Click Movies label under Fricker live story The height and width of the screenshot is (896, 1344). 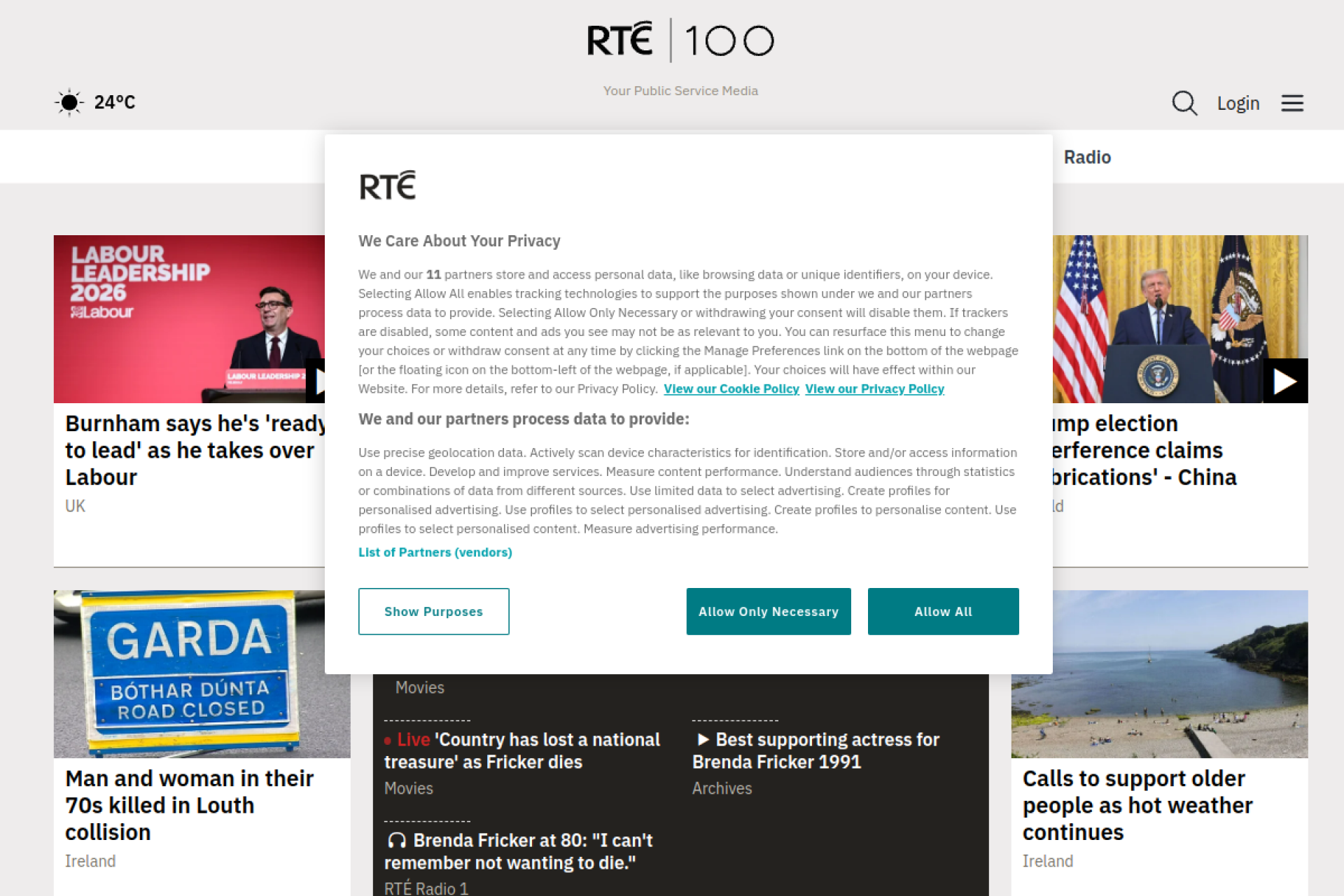(x=409, y=788)
